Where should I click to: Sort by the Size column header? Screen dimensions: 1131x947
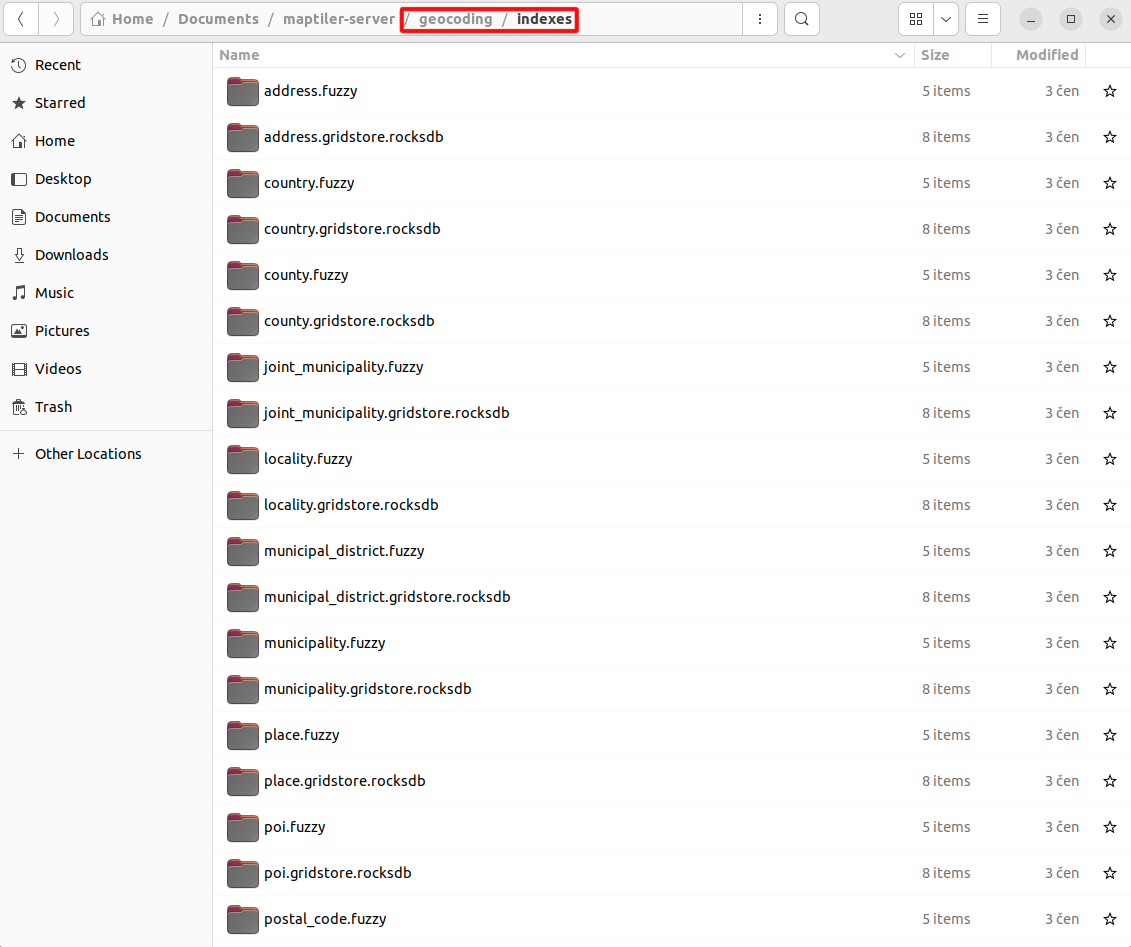point(935,56)
